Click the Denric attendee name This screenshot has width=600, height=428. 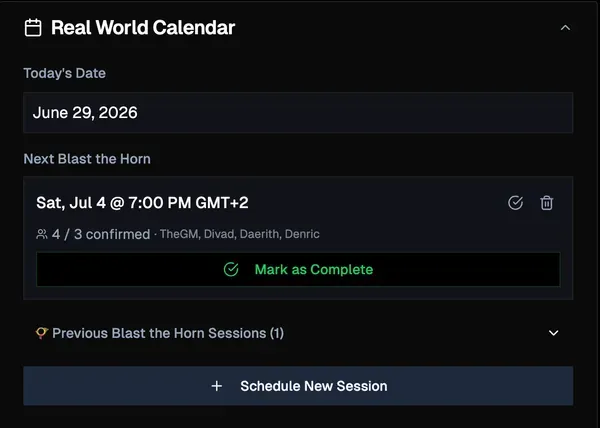coord(302,234)
